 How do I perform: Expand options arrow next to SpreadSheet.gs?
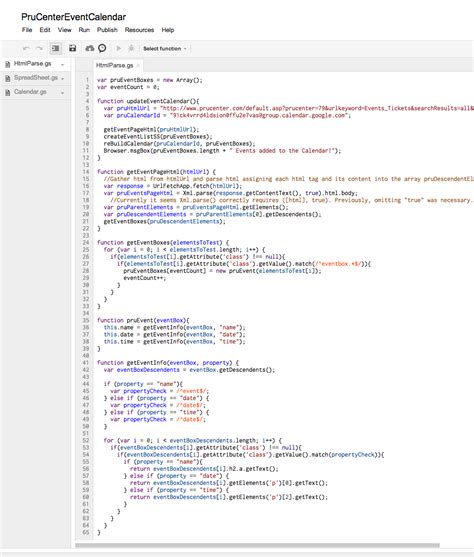click(63, 79)
